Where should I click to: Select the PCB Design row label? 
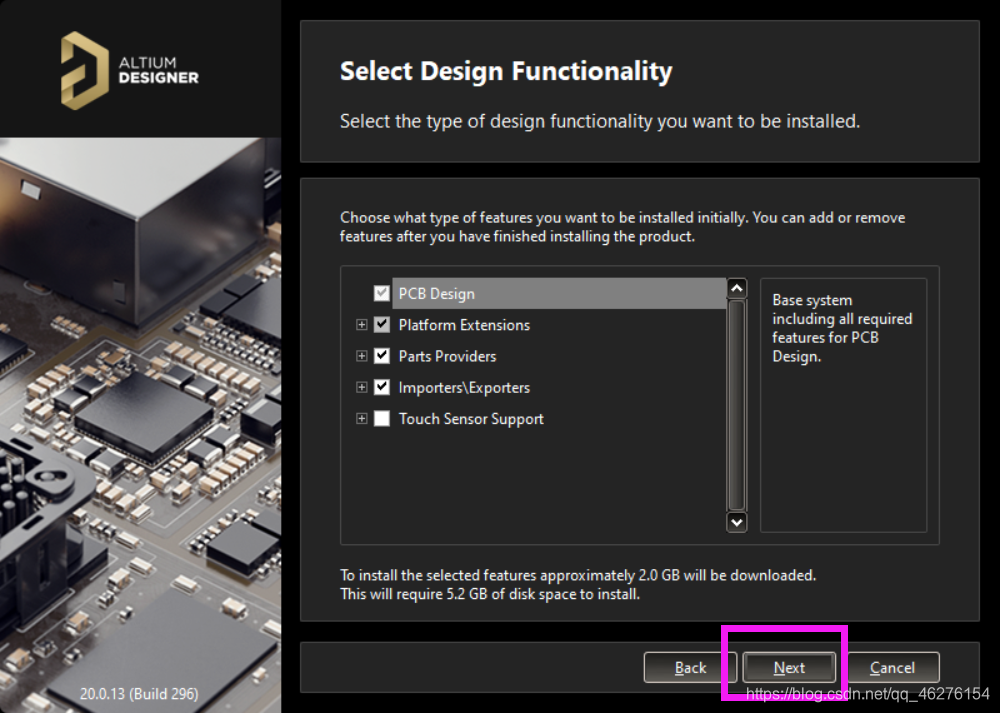tap(437, 294)
